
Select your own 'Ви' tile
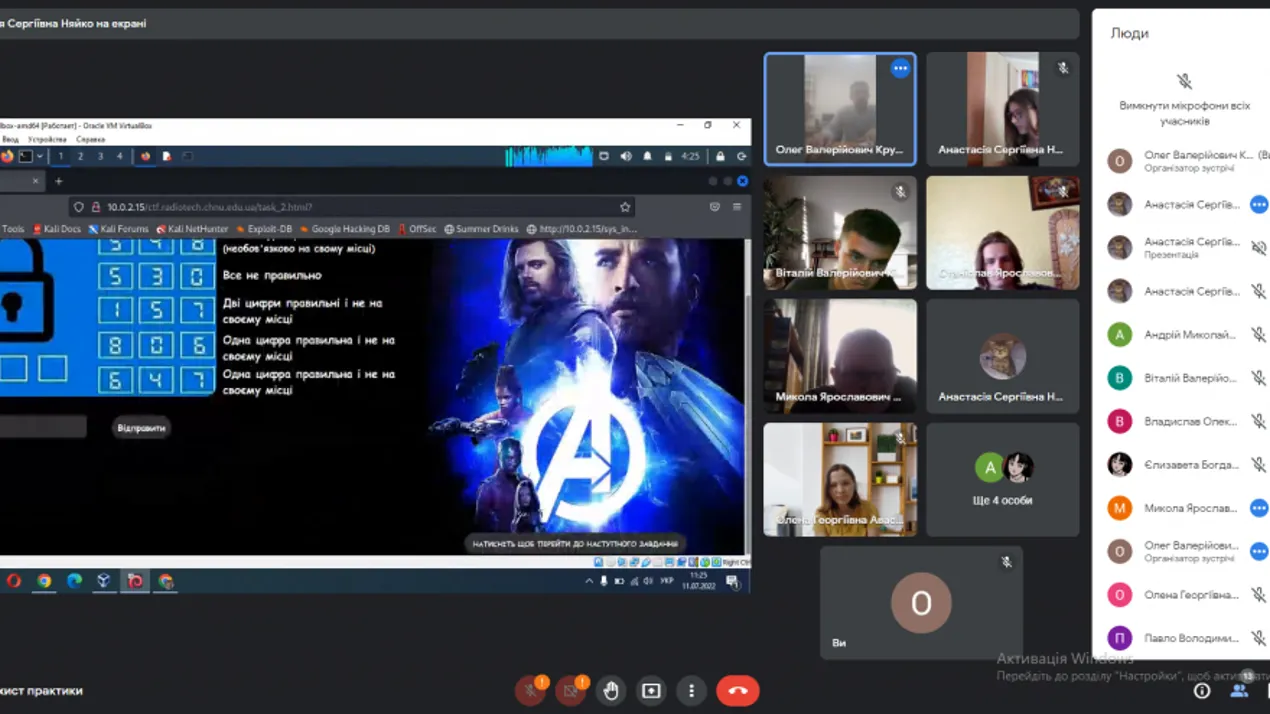tap(921, 603)
